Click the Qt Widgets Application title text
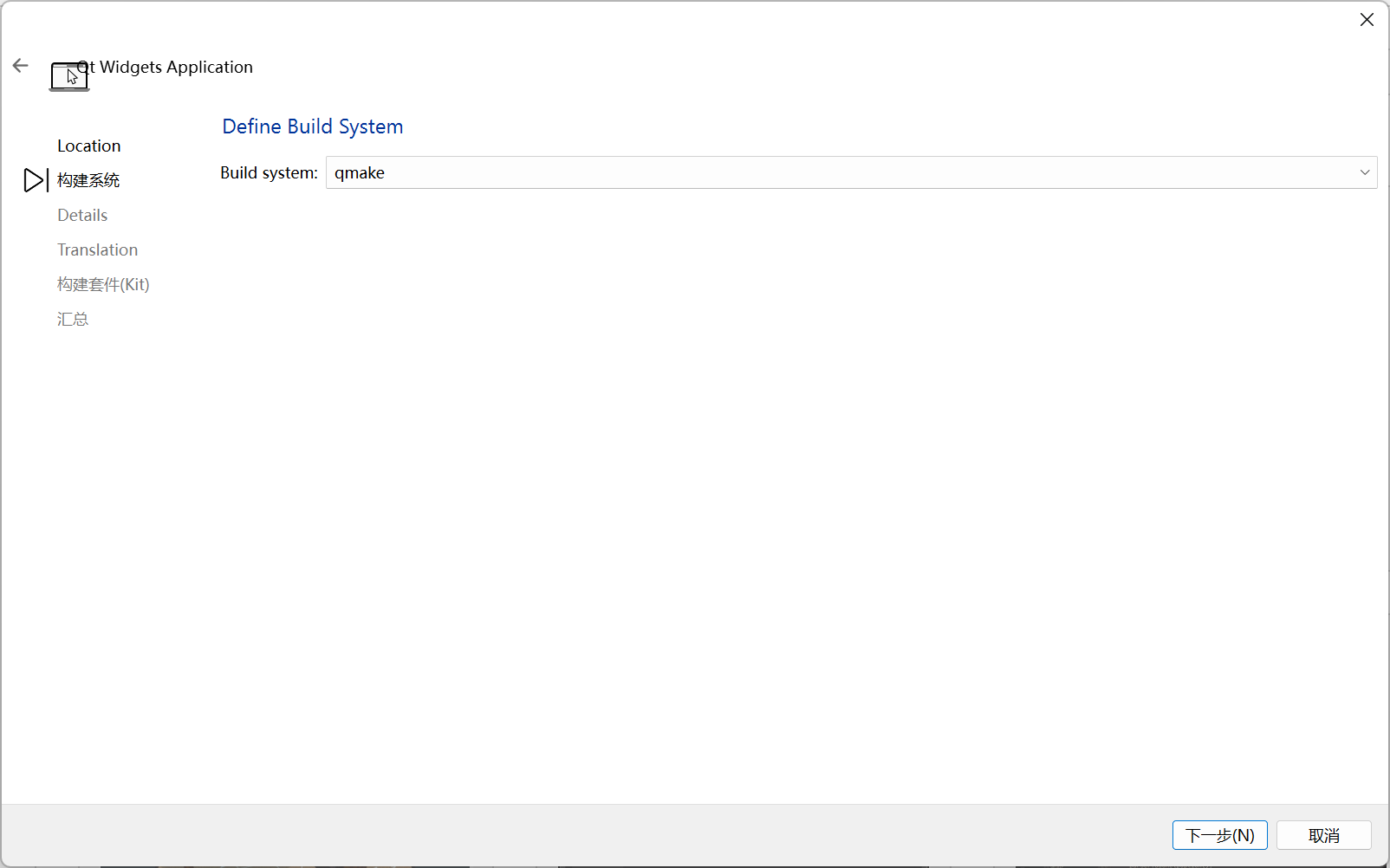Viewport: 1390px width, 868px height. click(166, 67)
